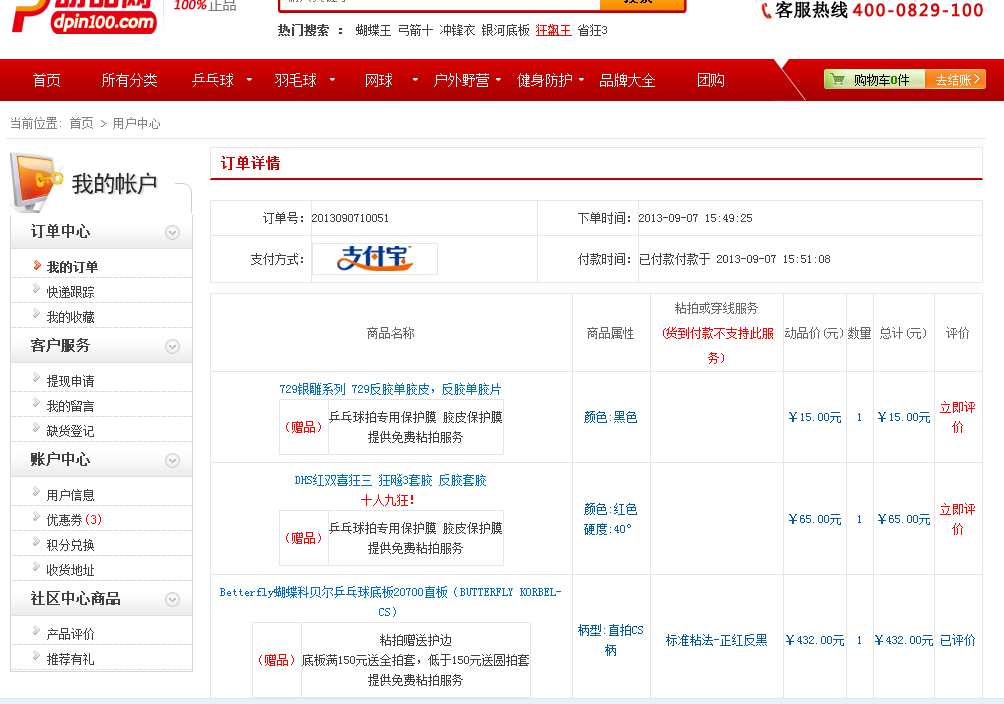
Task: Click the 首页 breadcrumb link
Action: click(81, 123)
